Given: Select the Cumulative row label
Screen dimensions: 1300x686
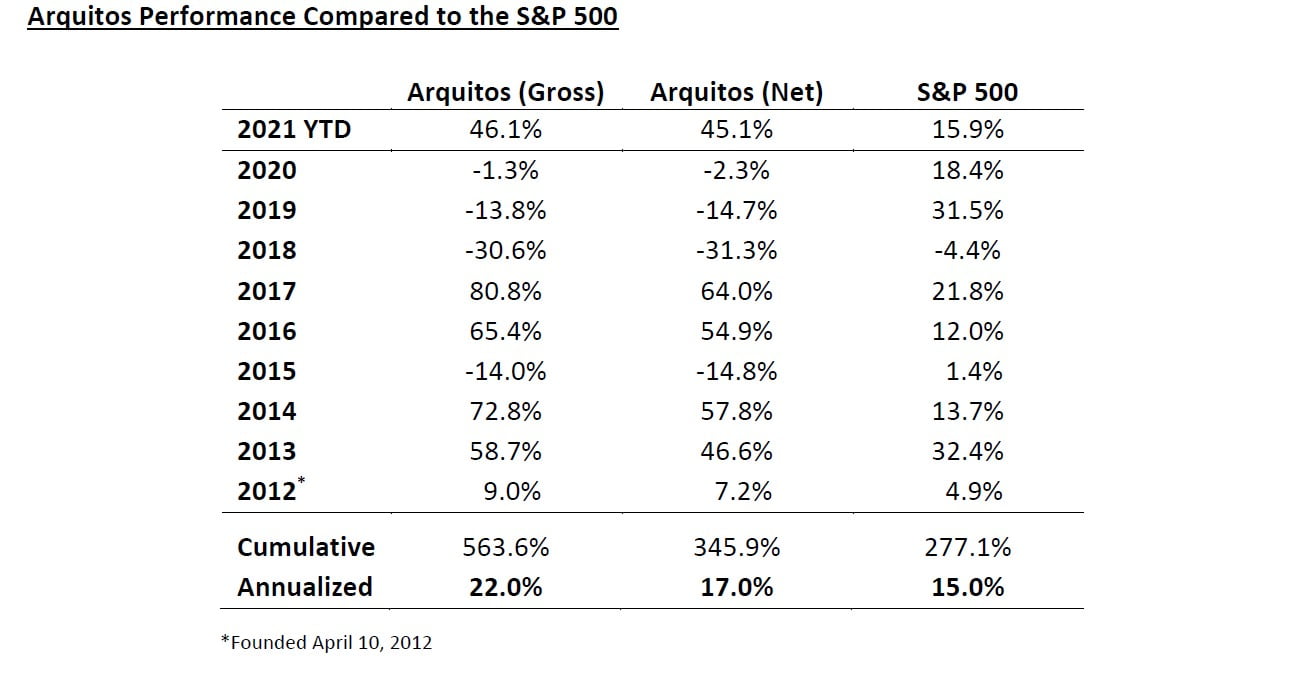Looking at the screenshot, I should pos(306,548).
